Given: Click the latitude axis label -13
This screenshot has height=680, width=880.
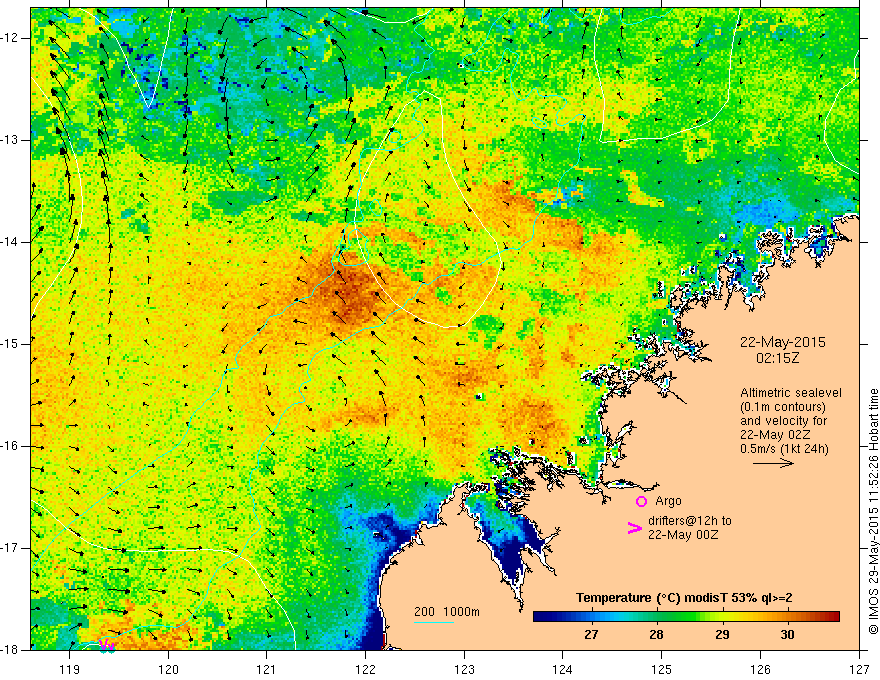Looking at the screenshot, I should (10, 140).
